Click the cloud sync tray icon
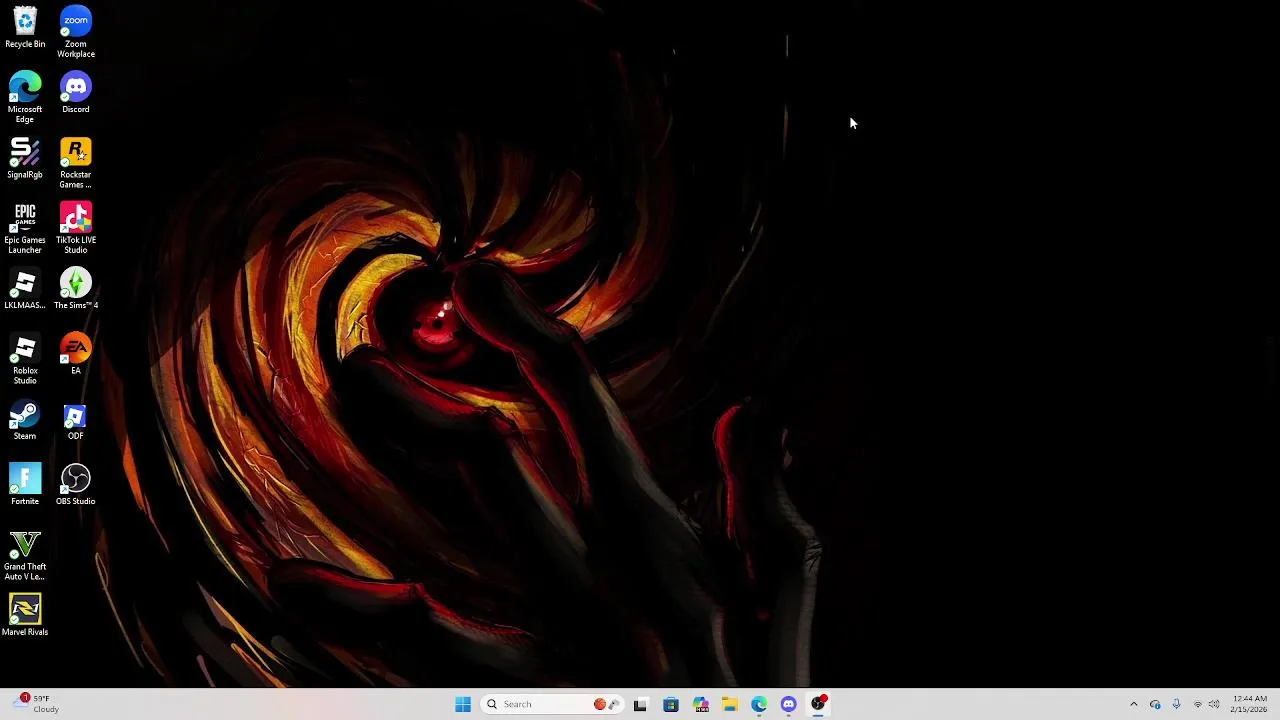Screen dimensions: 1280x720 (1155, 704)
